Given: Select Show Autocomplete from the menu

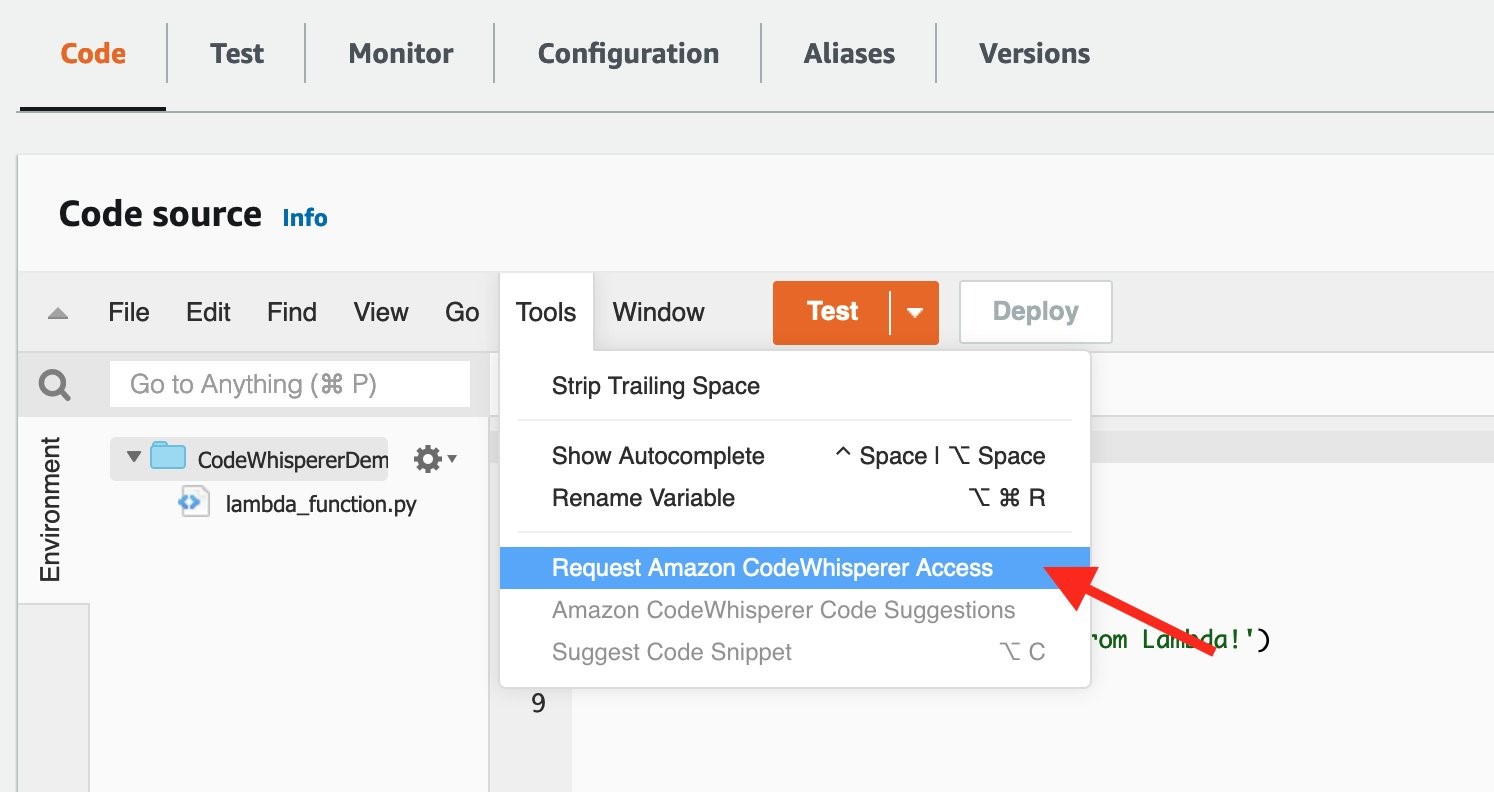Looking at the screenshot, I should point(658,456).
